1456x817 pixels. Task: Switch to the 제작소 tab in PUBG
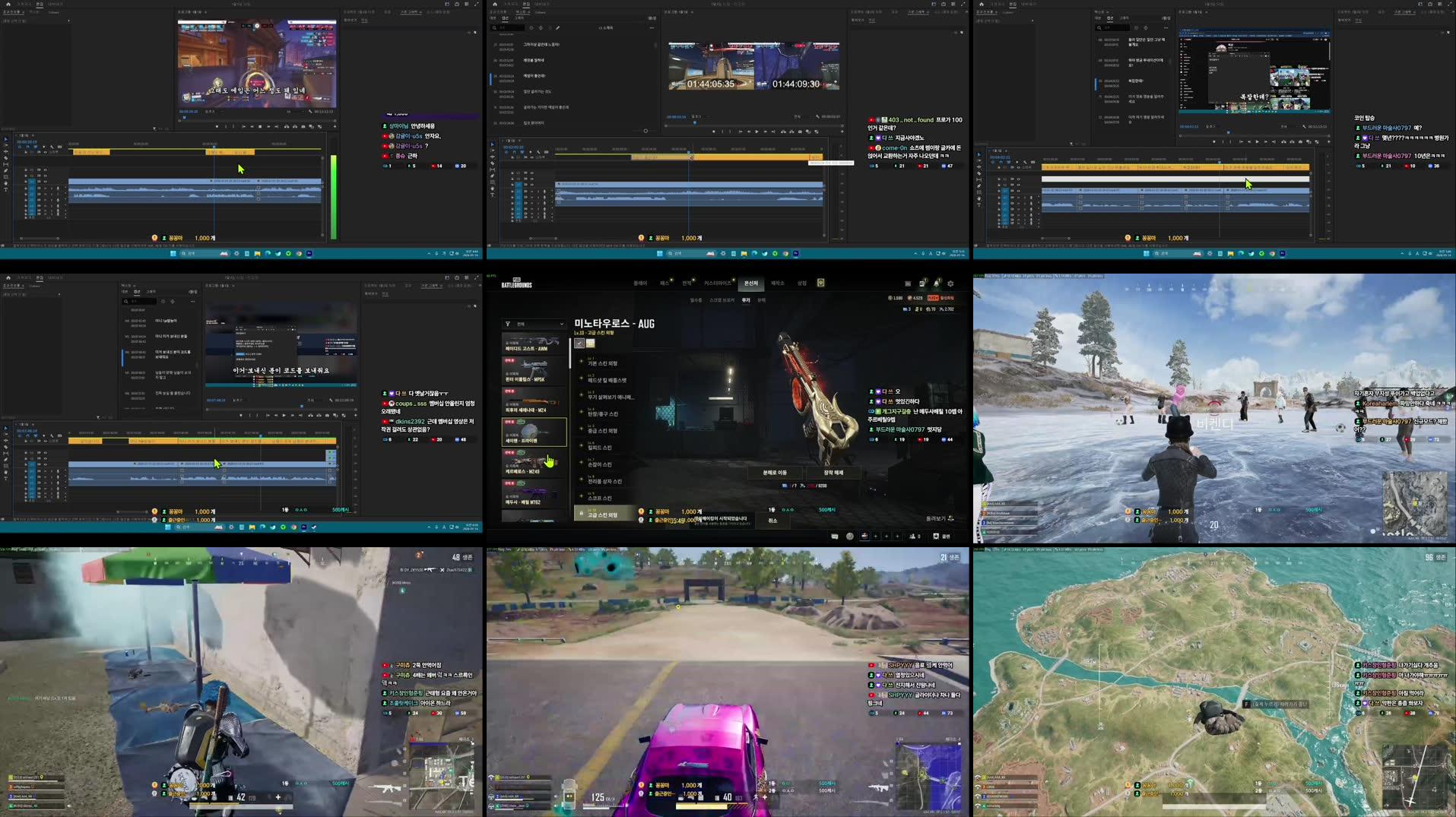pos(778,282)
